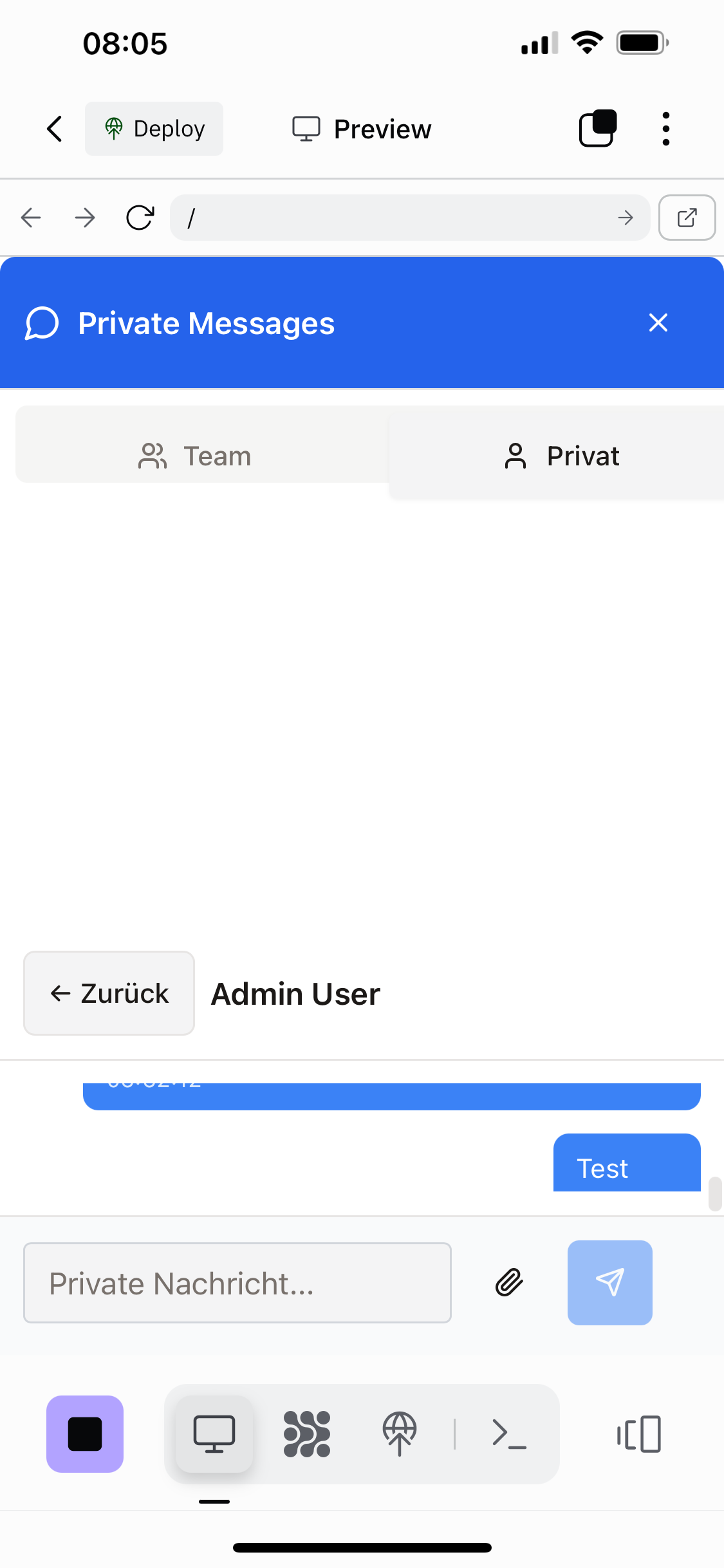Close the Private Messages panel

tap(658, 322)
